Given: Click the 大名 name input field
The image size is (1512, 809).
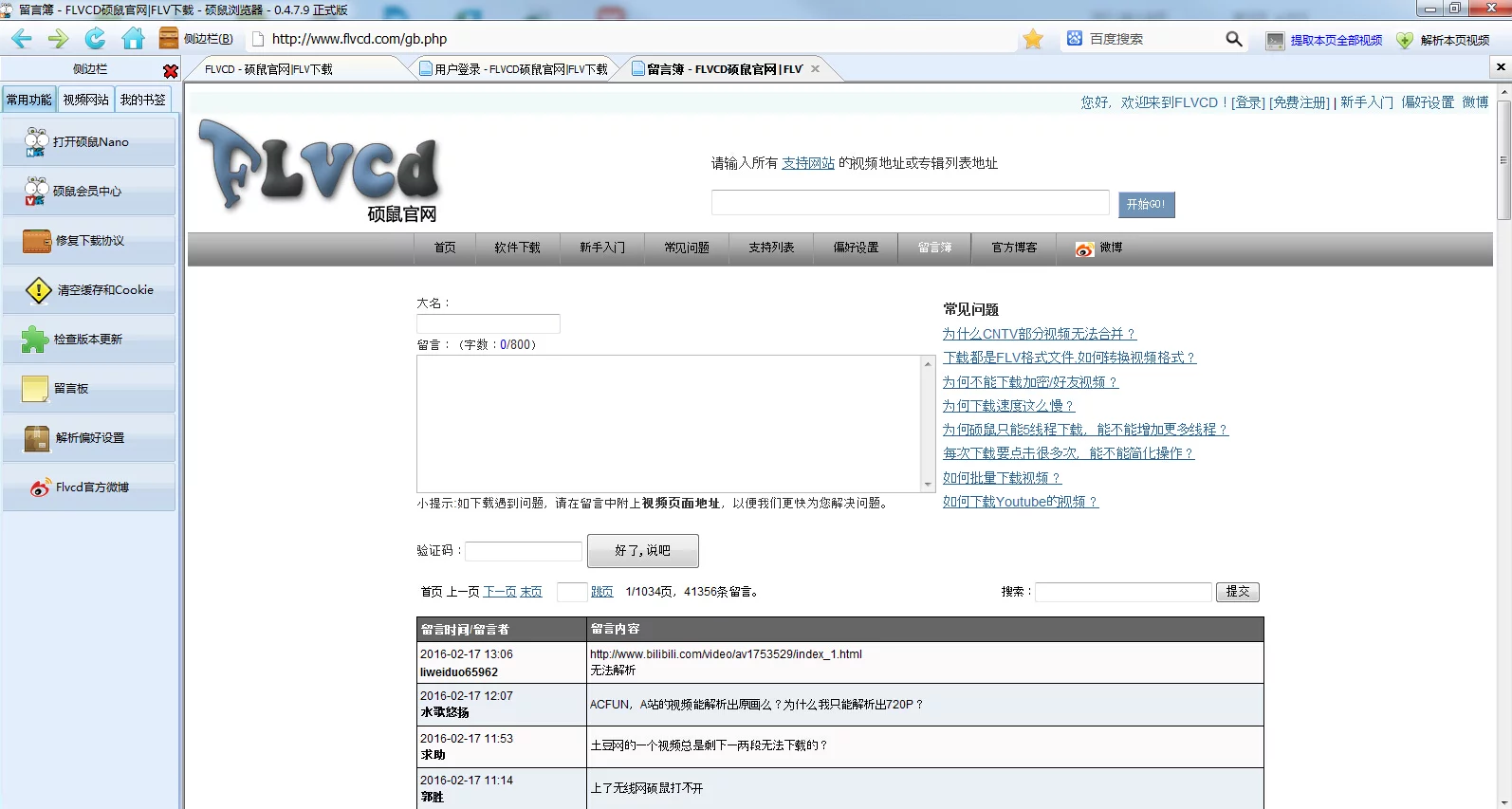Looking at the screenshot, I should pos(489,323).
